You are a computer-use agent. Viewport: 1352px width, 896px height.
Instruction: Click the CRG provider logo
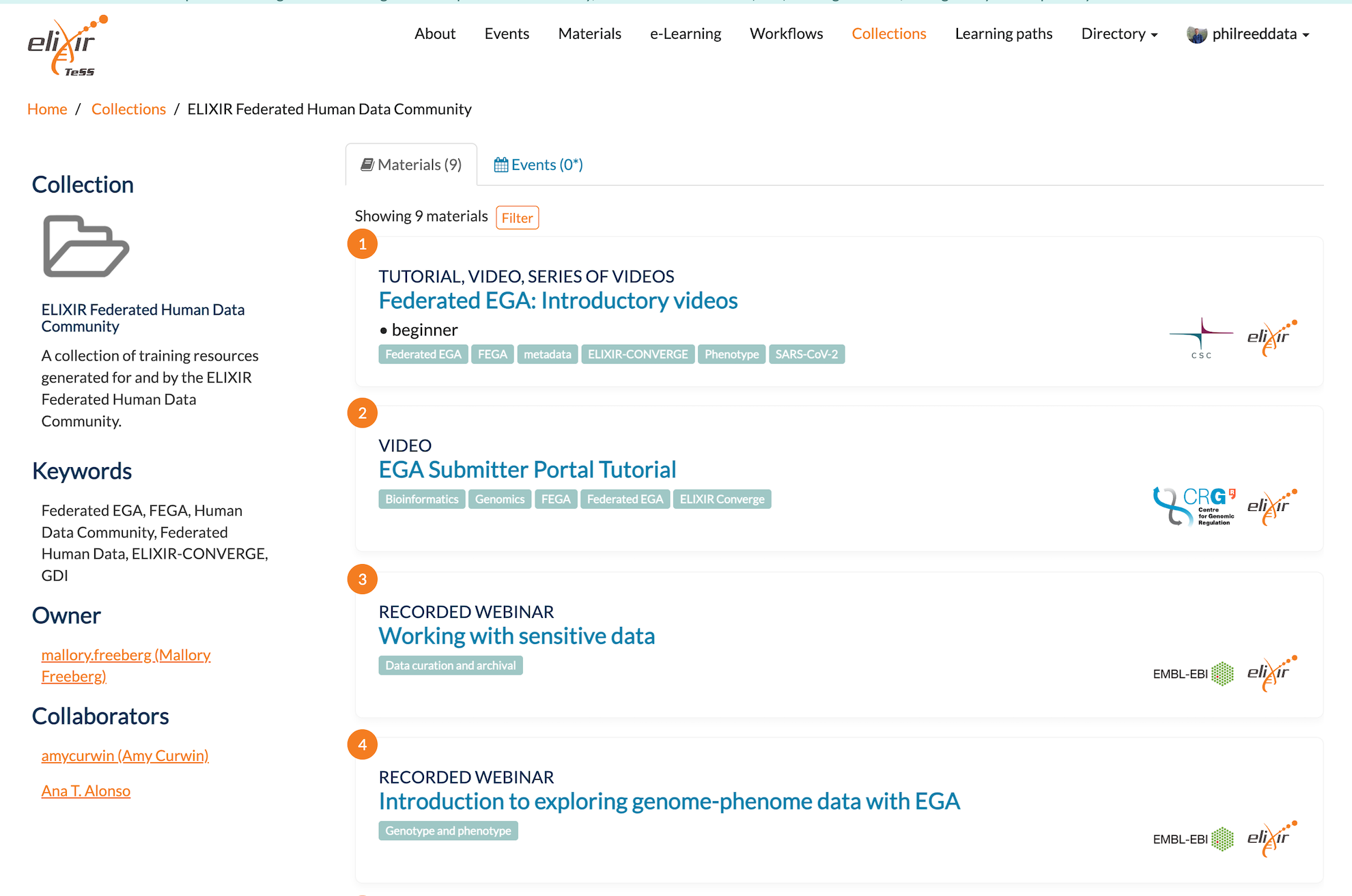[1194, 506]
